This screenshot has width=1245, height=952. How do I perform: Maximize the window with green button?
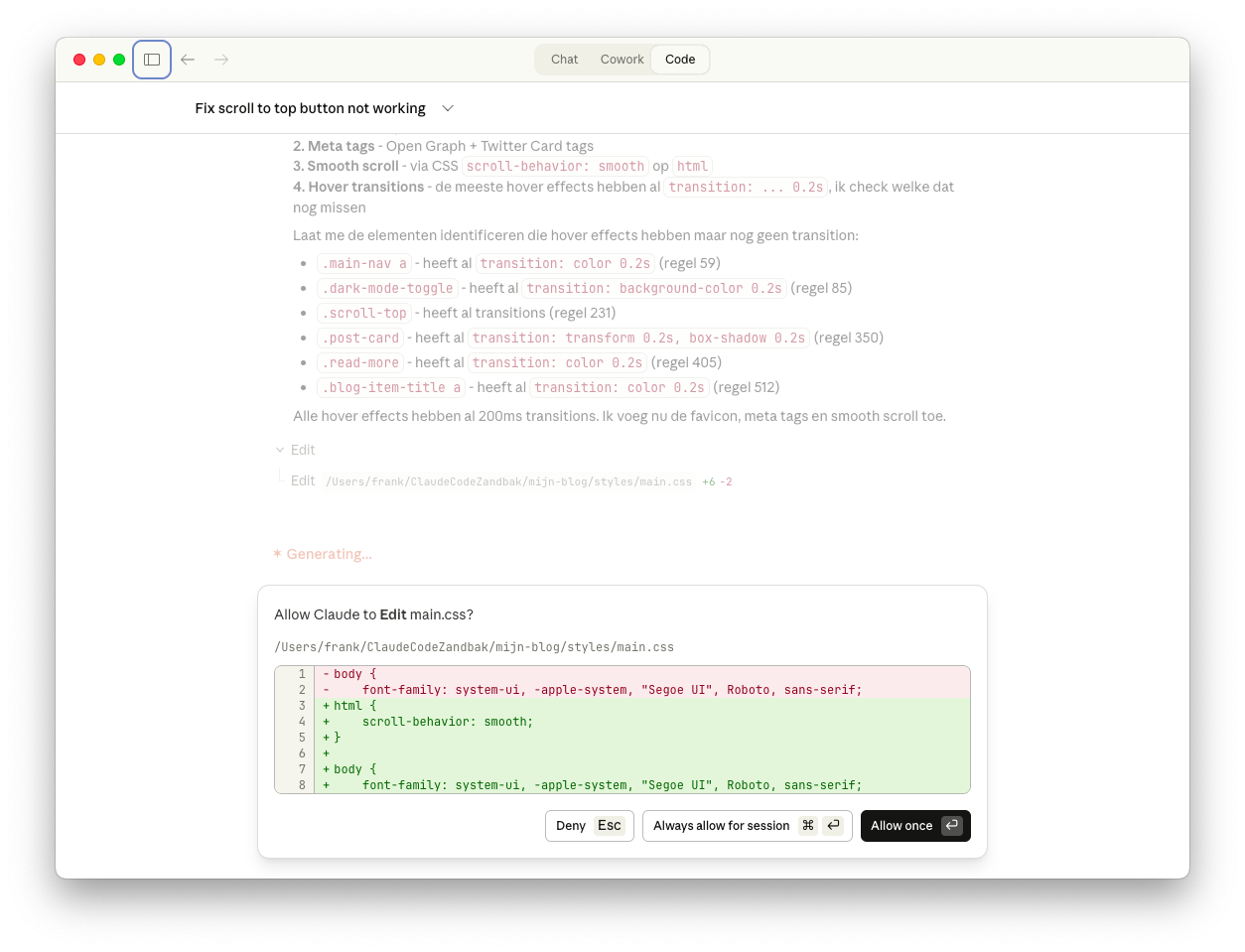click(x=119, y=60)
